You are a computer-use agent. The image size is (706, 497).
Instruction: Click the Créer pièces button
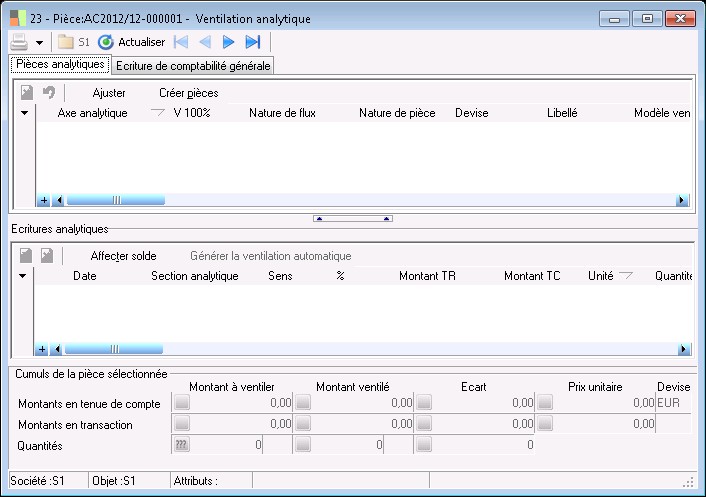click(188, 93)
